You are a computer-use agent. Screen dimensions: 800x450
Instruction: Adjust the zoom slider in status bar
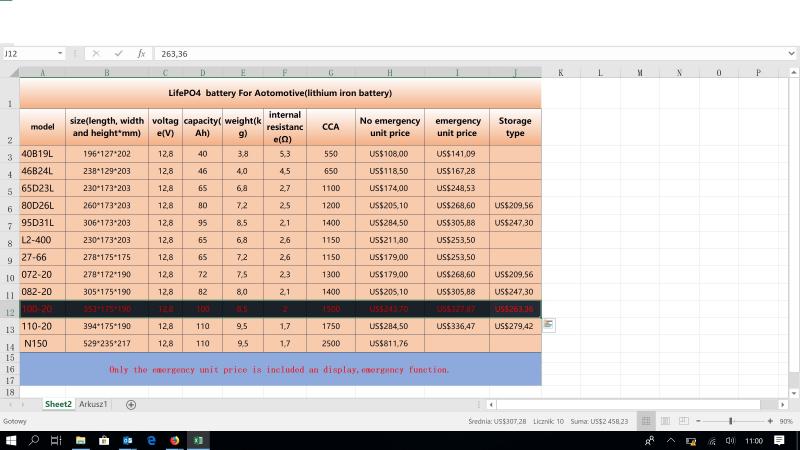click(731, 421)
